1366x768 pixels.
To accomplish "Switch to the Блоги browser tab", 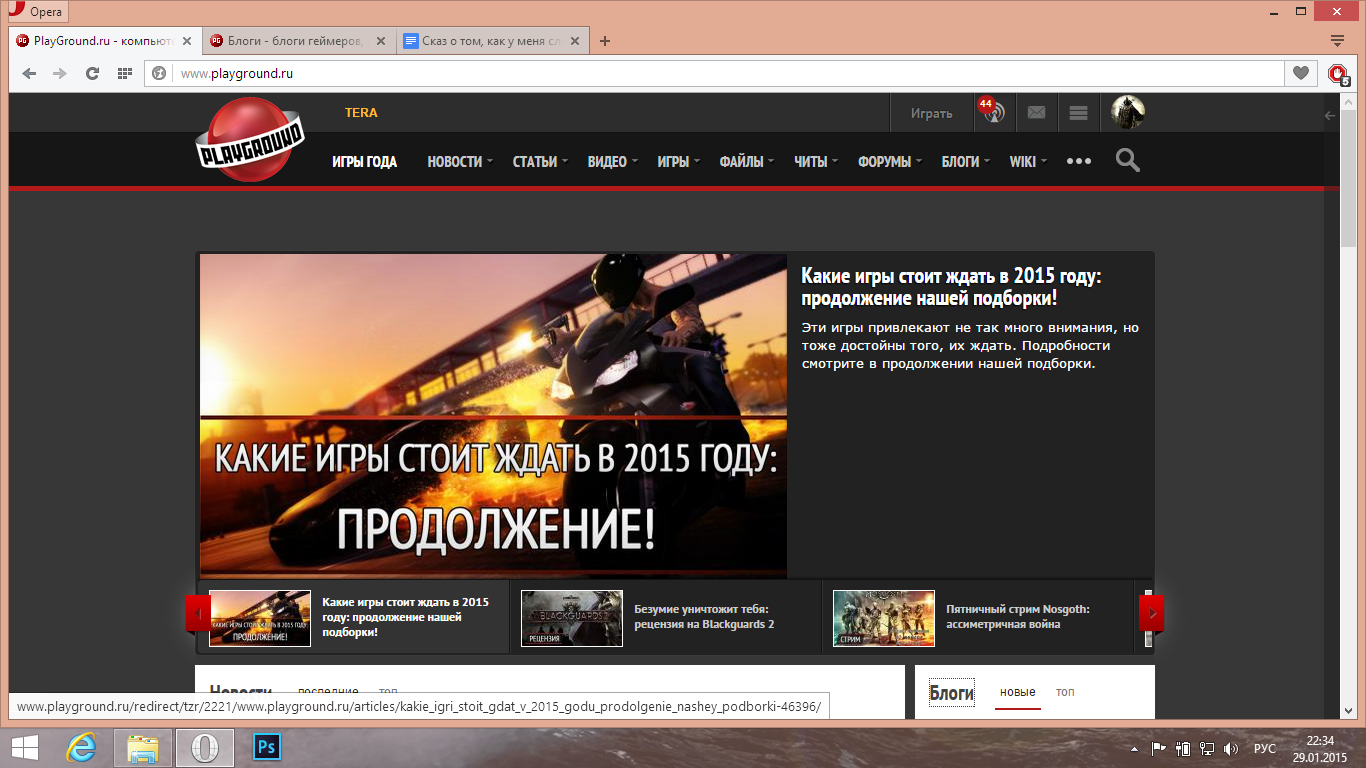I will click(296, 41).
